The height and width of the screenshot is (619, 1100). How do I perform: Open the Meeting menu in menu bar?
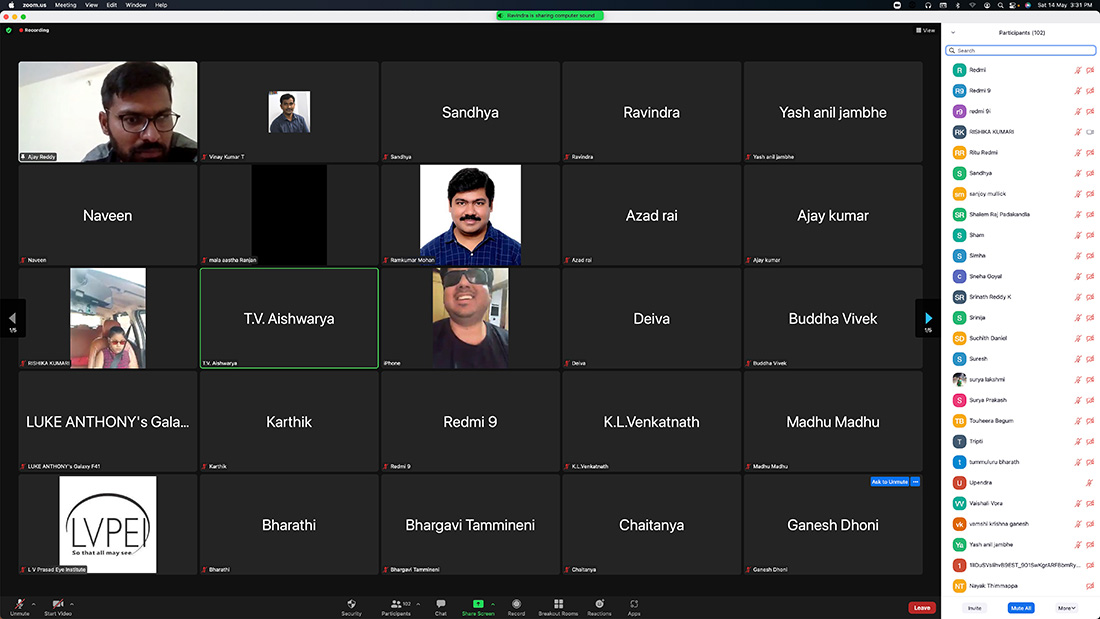point(66,5)
